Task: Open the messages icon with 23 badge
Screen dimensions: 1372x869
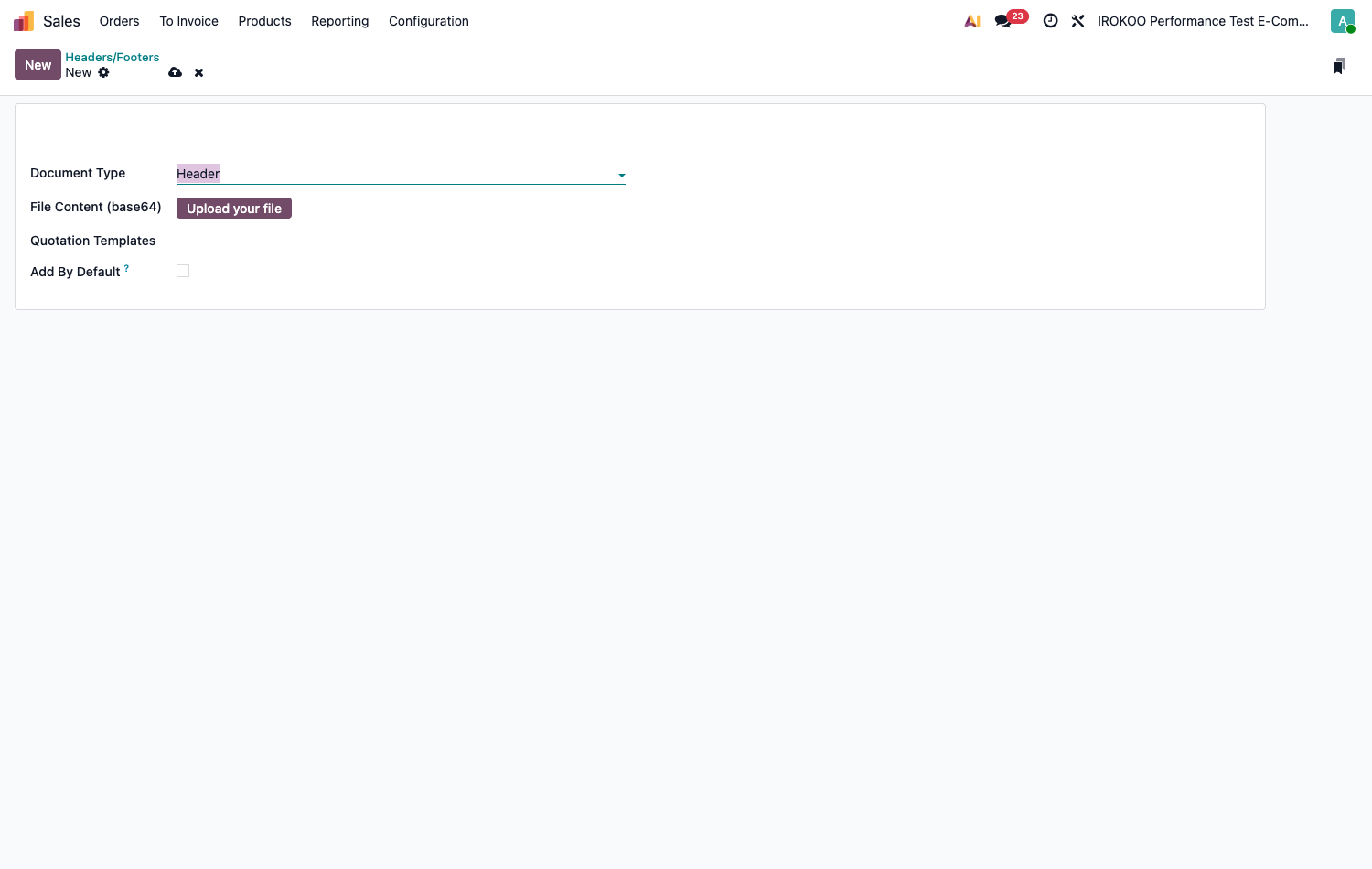Action: pyautogui.click(x=1011, y=20)
